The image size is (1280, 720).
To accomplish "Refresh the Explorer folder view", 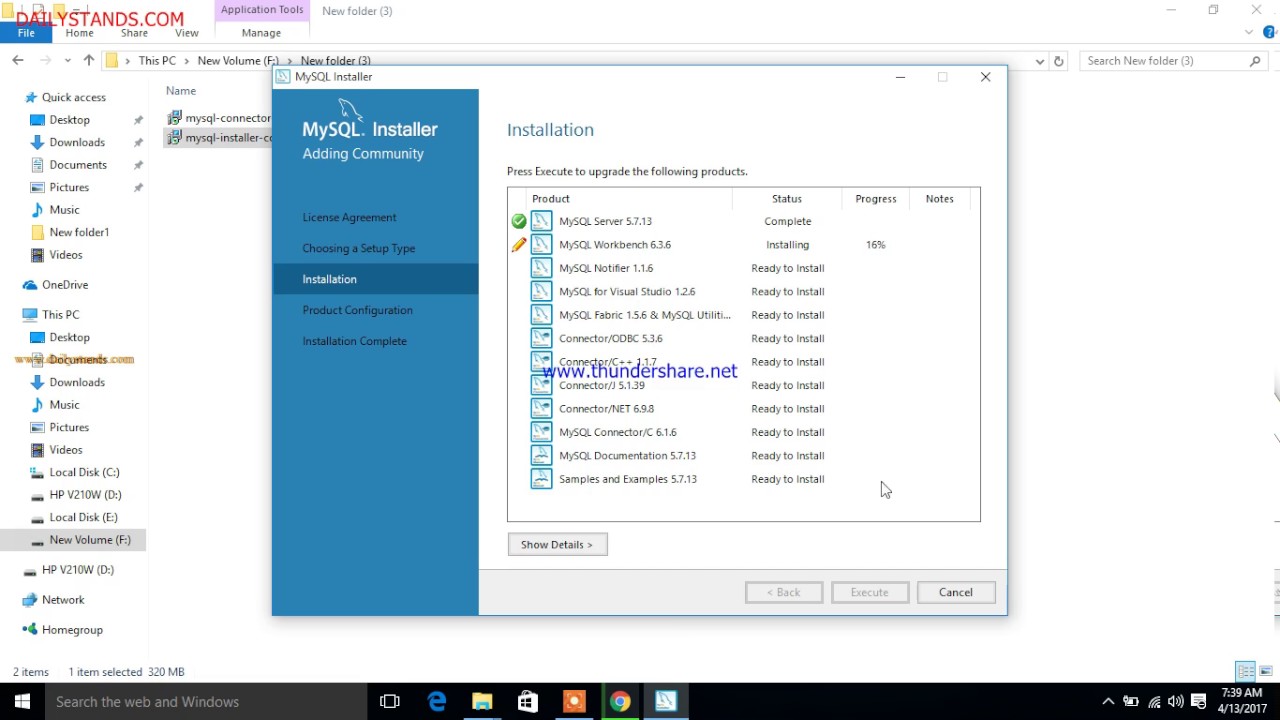I will 1059,61.
